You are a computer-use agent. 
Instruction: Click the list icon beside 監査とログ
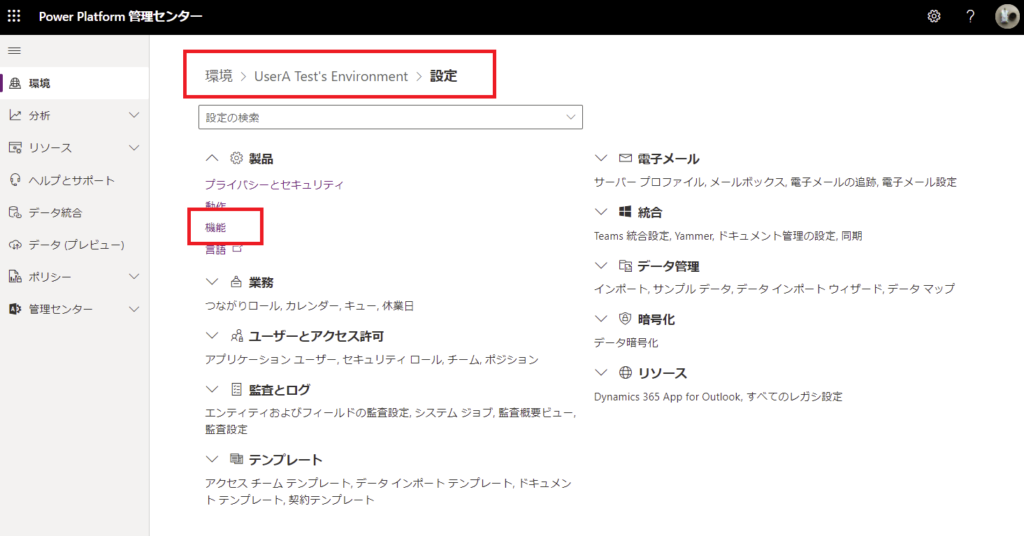point(236,389)
